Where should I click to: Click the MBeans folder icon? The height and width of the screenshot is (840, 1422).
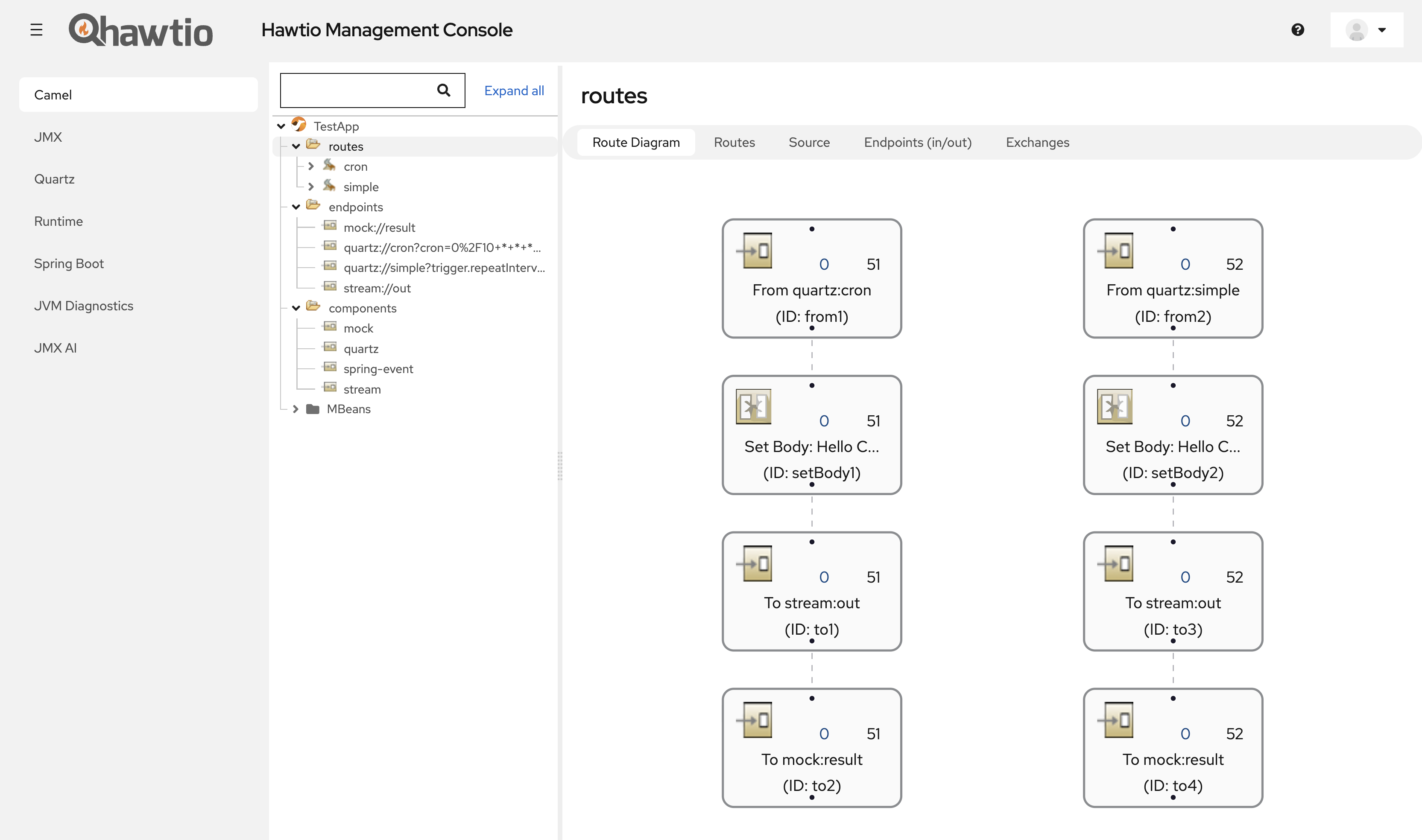(x=313, y=409)
